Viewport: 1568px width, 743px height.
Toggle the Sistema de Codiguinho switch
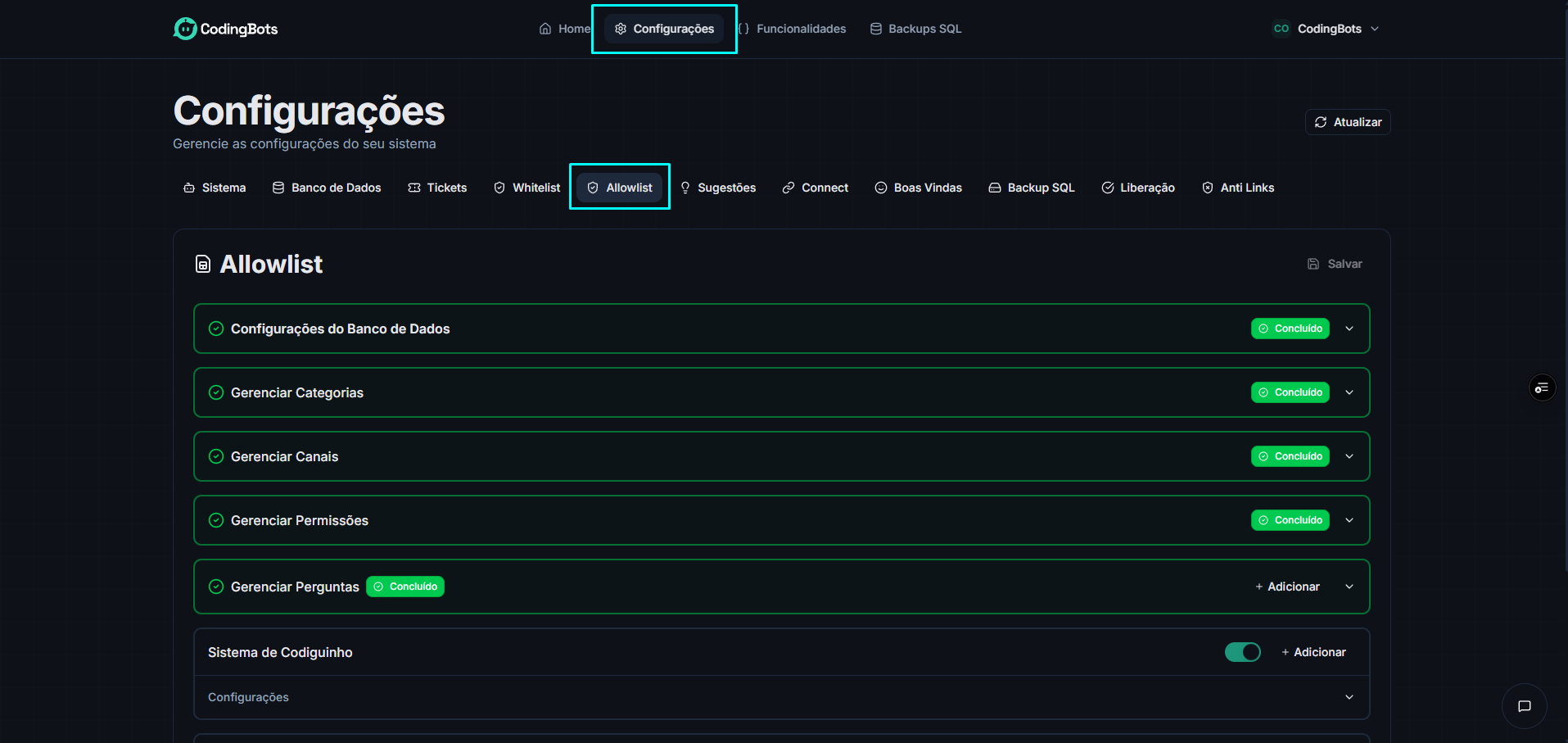(x=1243, y=652)
